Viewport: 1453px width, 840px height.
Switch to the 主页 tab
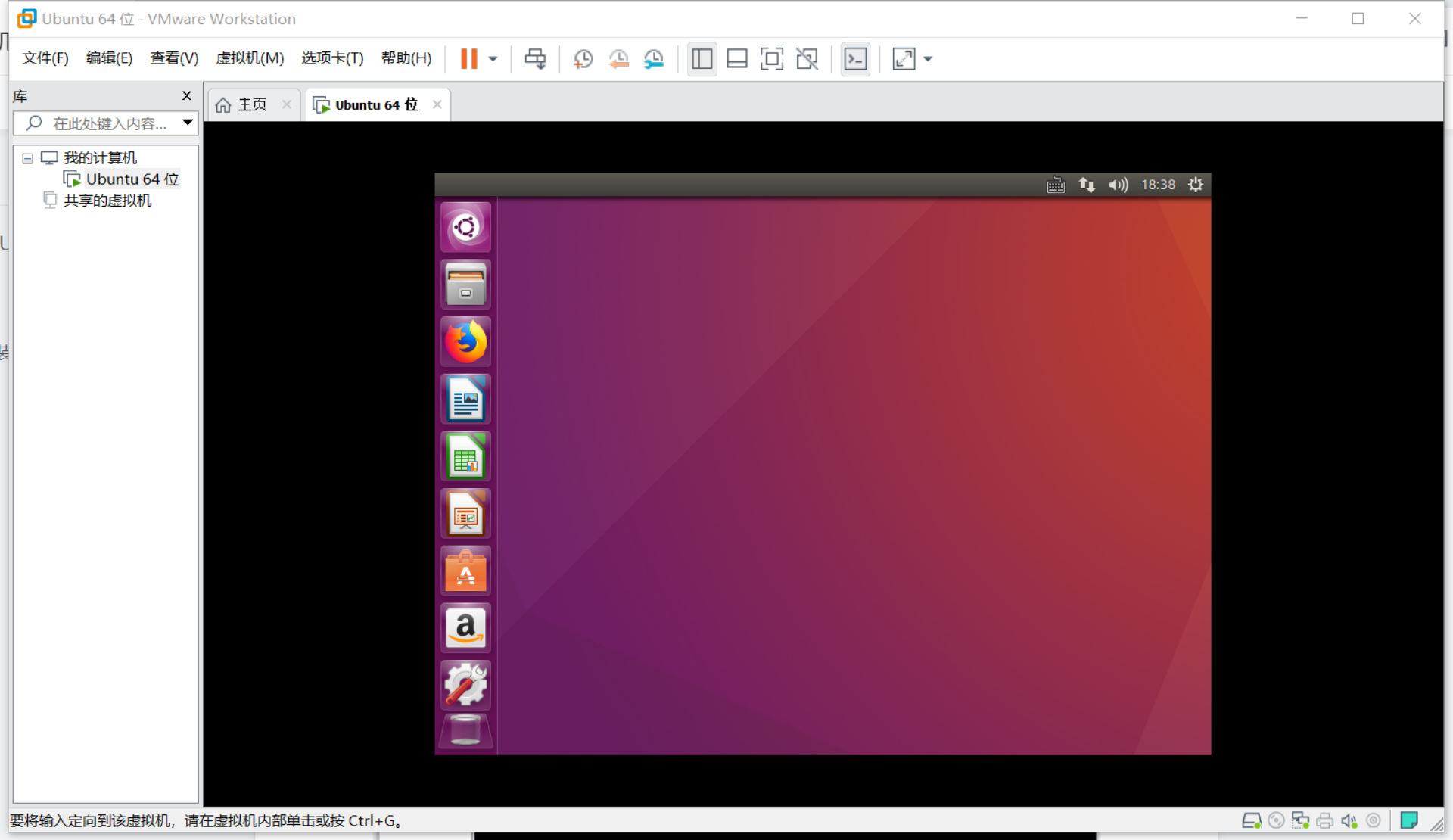click(251, 104)
